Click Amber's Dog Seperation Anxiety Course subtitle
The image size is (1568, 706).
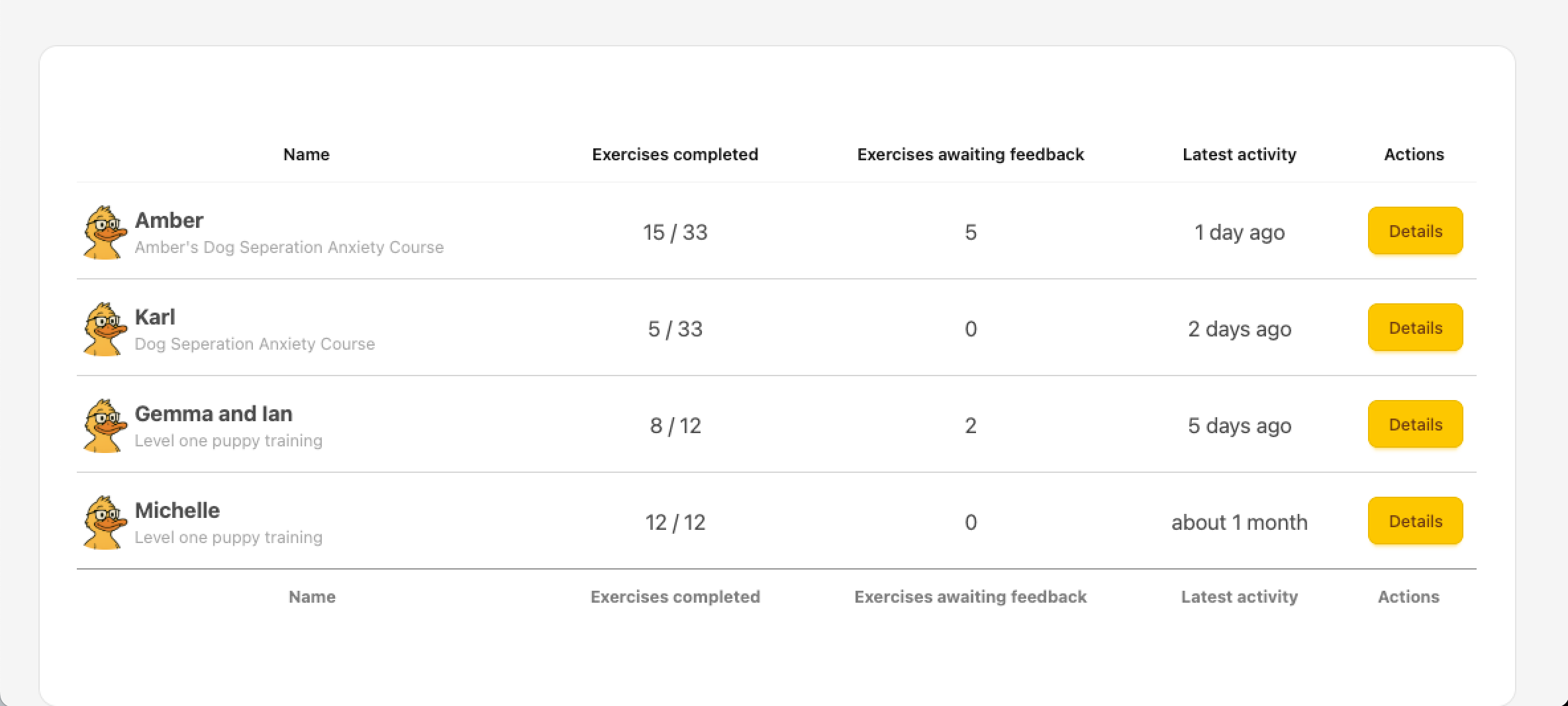[x=289, y=247]
